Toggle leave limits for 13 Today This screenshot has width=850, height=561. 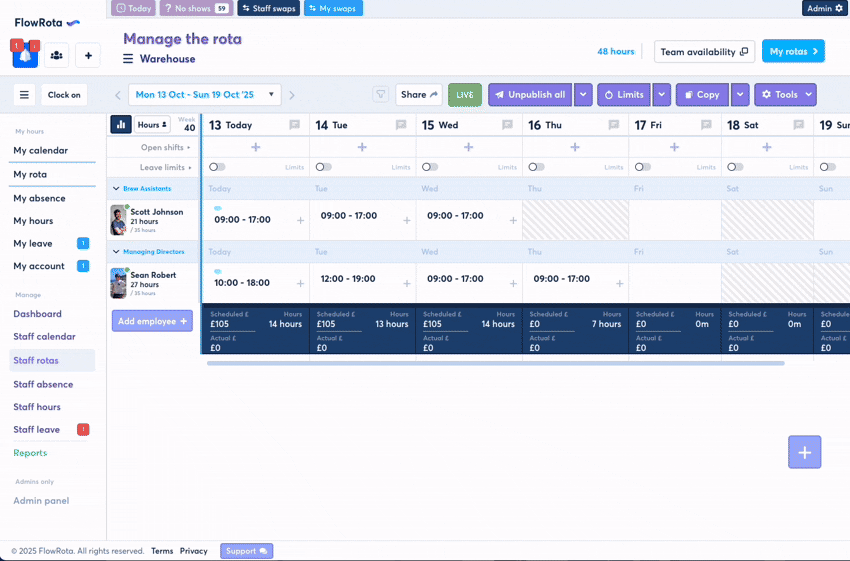click(x=217, y=167)
